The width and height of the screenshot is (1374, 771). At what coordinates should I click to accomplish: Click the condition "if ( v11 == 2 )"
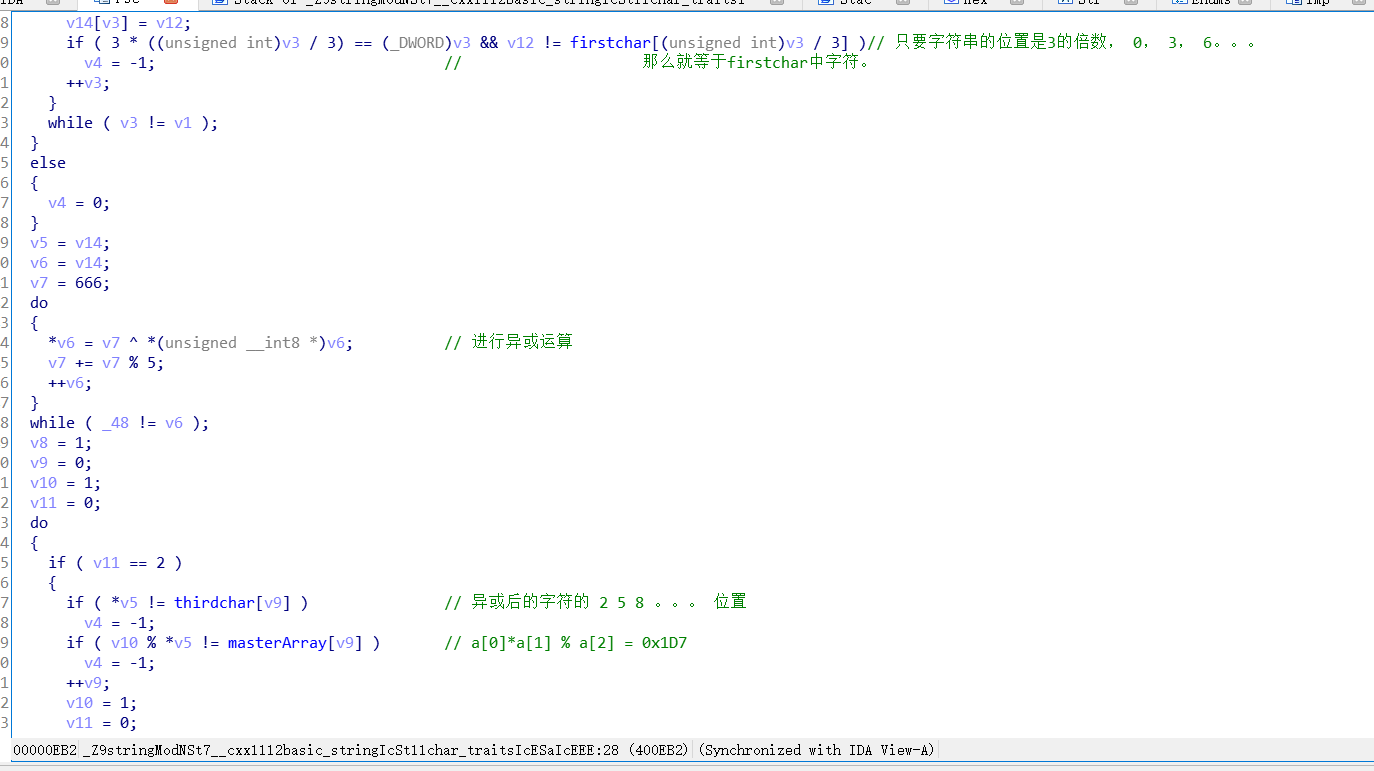pyautogui.click(x=115, y=562)
